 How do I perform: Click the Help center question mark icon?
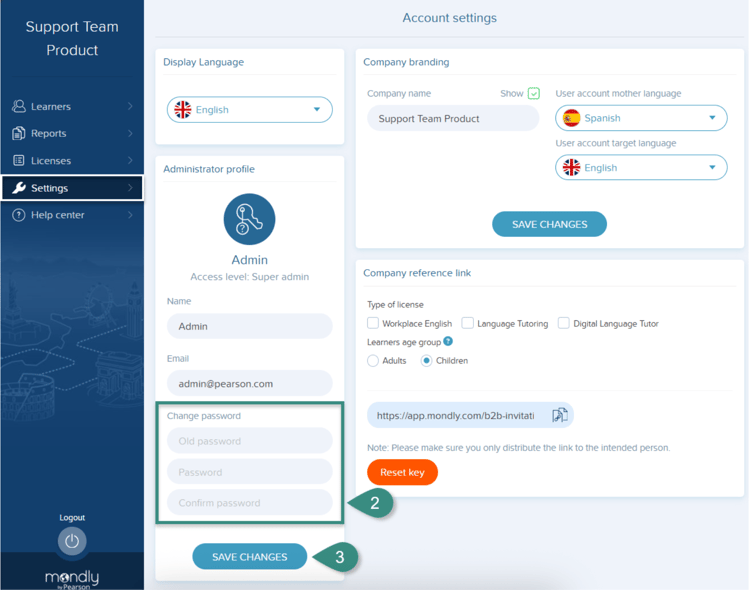point(19,215)
